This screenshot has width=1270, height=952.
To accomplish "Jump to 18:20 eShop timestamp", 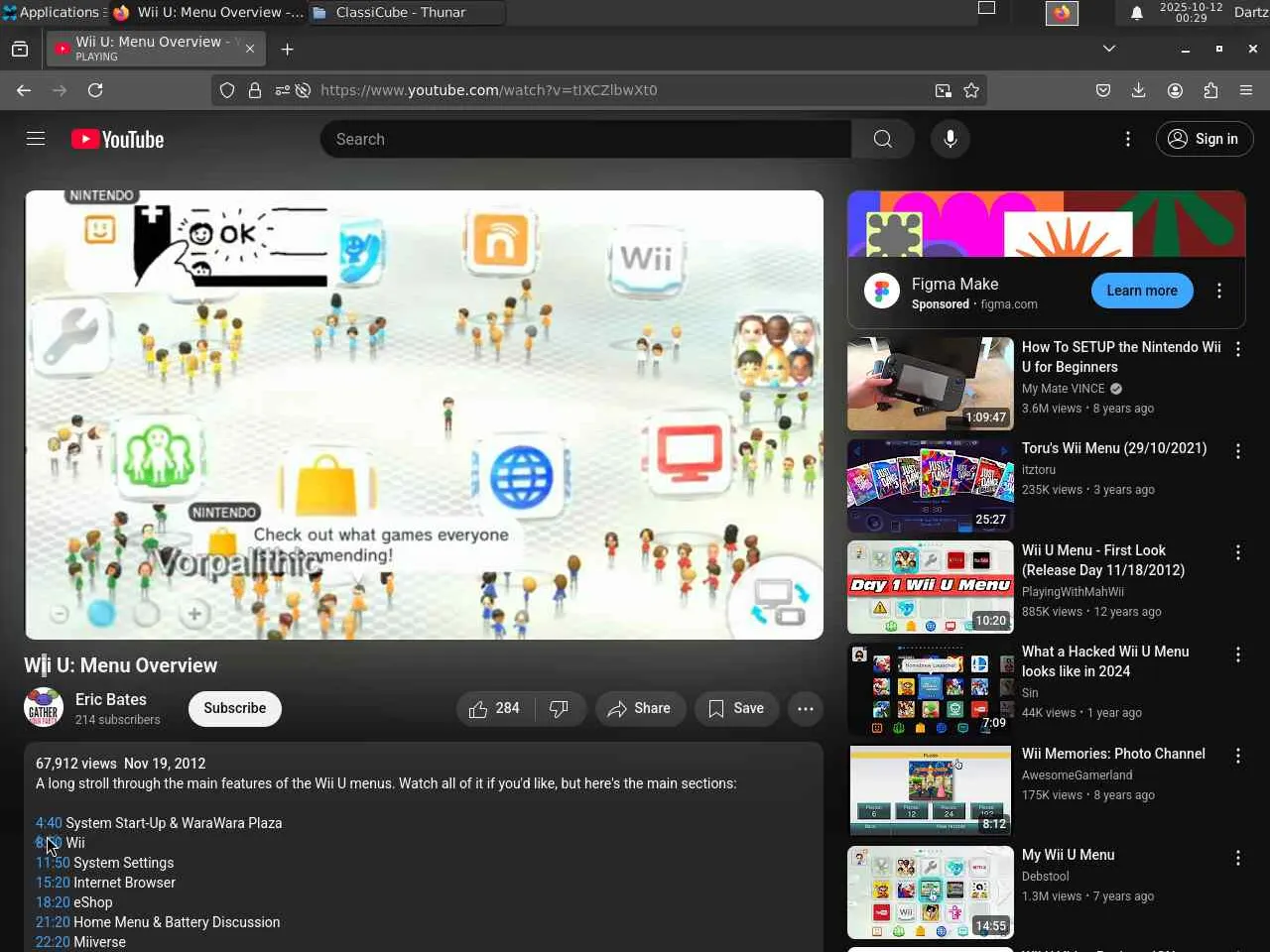I will (x=53, y=902).
